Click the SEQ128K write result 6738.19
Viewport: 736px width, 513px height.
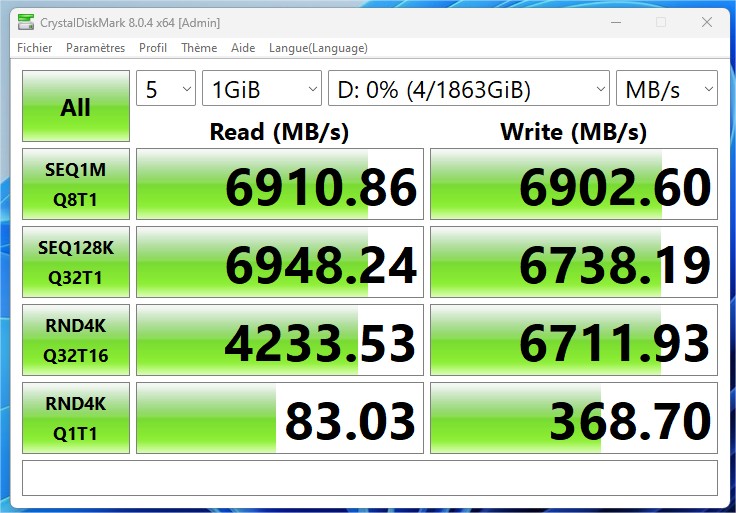574,262
